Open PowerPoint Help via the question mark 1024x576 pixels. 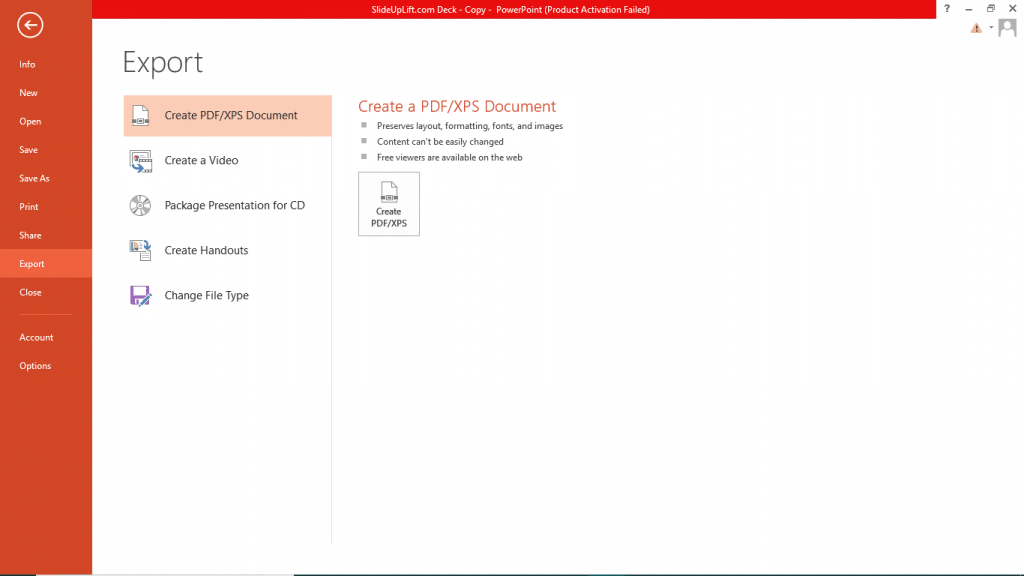click(x=946, y=8)
